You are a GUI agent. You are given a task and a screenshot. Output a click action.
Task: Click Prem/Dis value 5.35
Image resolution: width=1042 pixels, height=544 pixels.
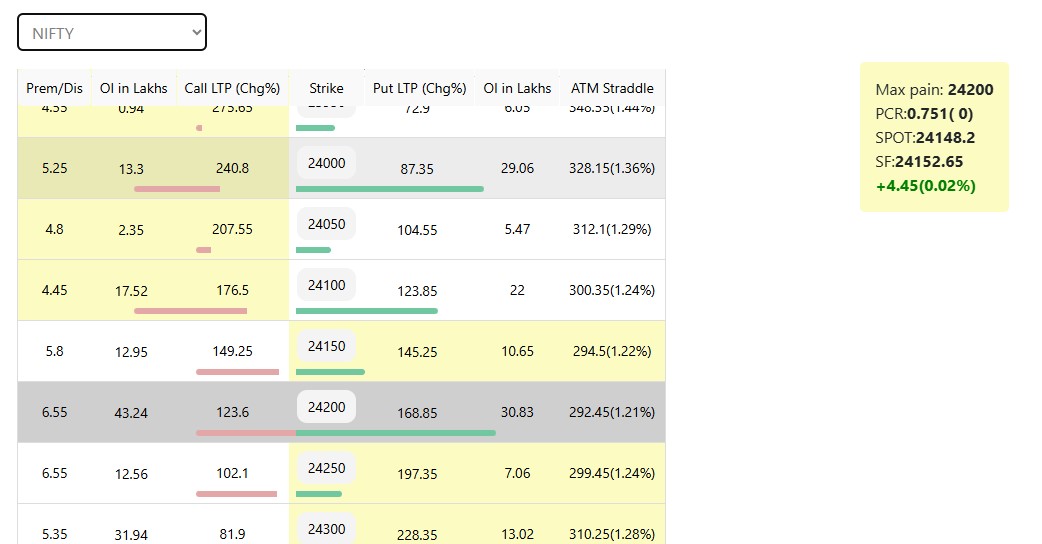[54, 534]
